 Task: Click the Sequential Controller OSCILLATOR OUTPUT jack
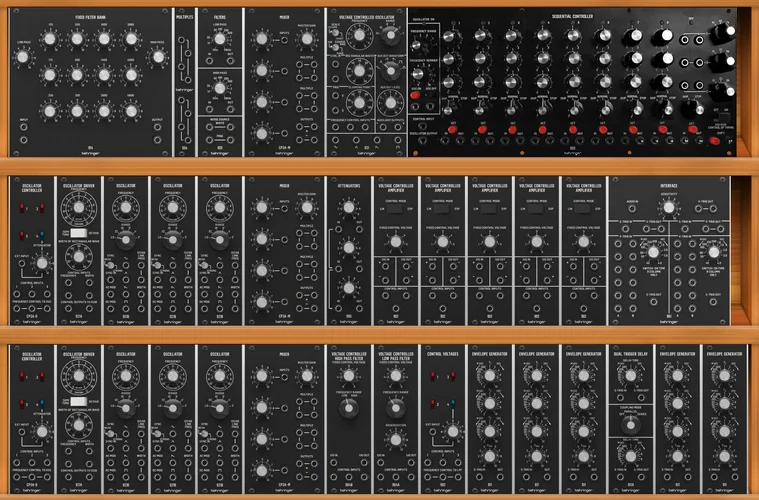pos(423,141)
